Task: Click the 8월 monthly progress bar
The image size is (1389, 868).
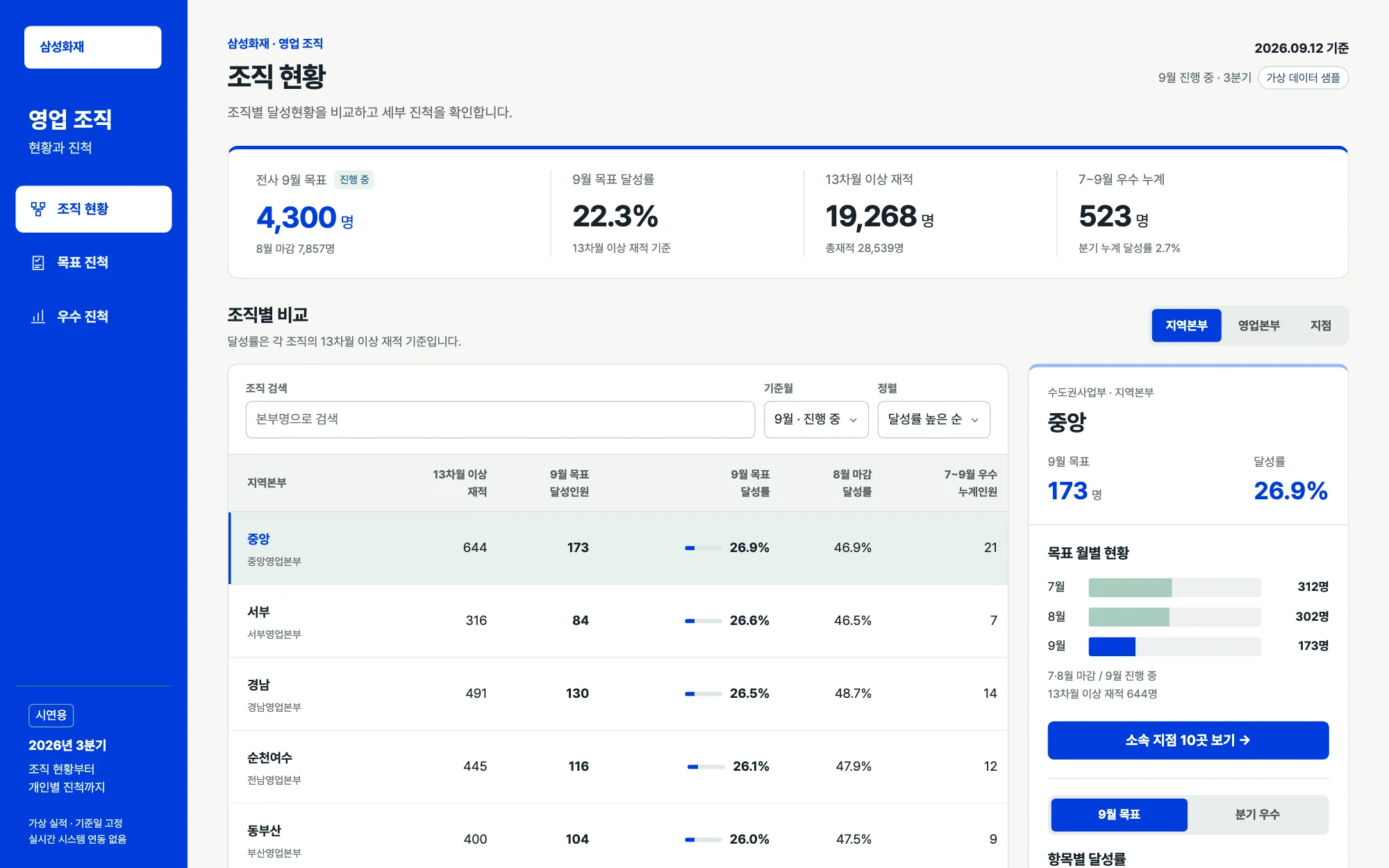Action: click(1174, 617)
